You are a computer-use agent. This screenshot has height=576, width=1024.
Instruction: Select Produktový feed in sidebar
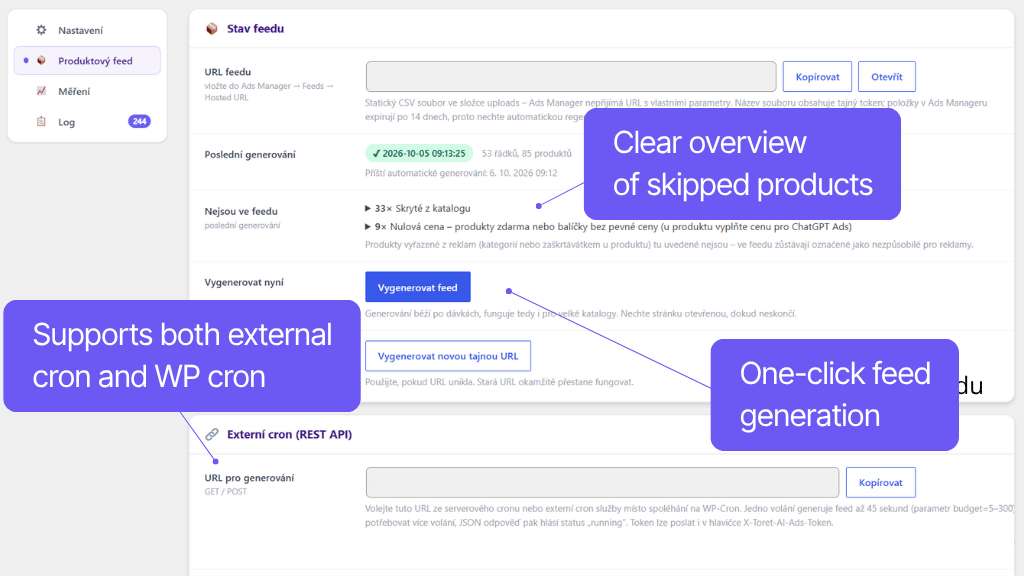pyautogui.click(x=87, y=61)
